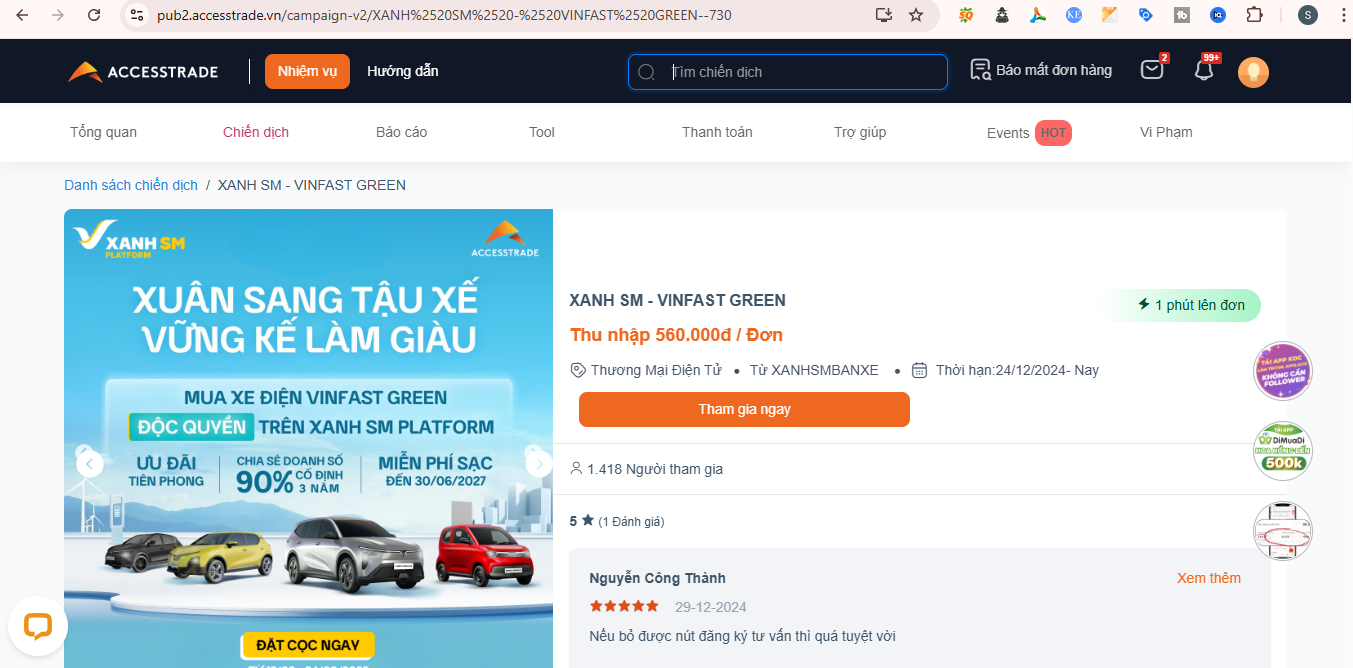Open the Báo cáo tab
The height and width of the screenshot is (668, 1353).
coord(402,132)
